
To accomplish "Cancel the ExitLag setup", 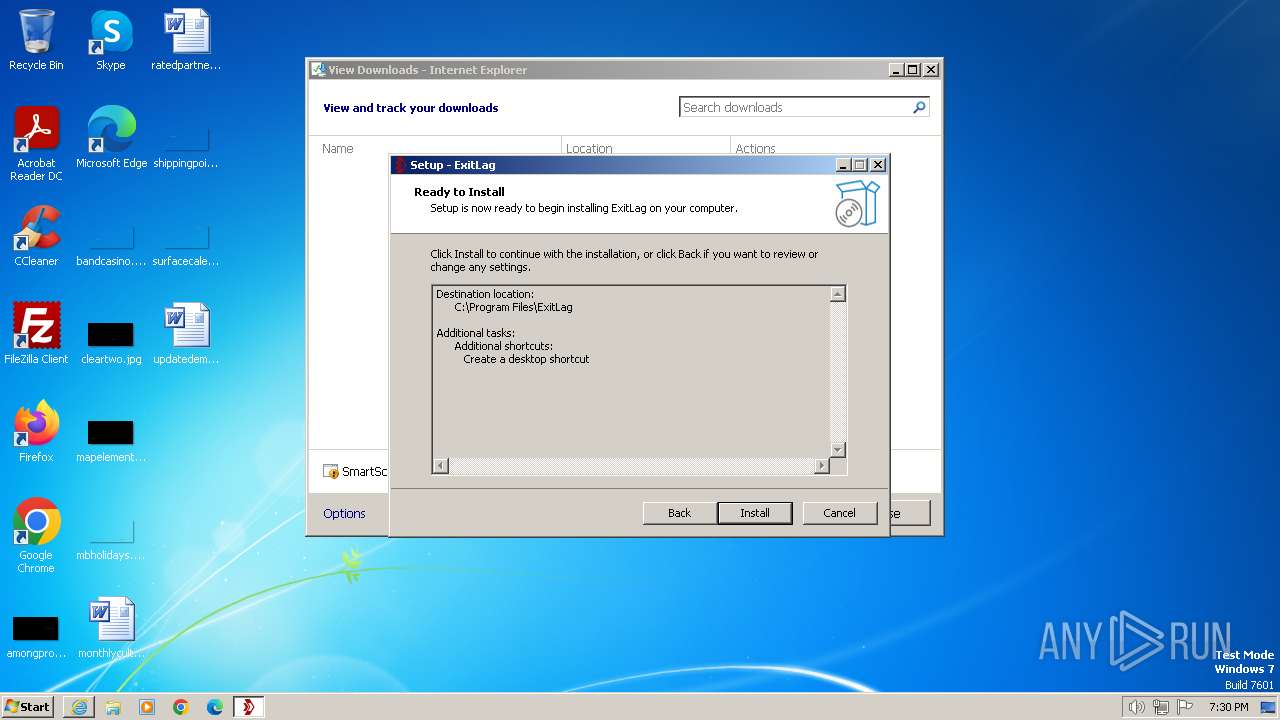I will coord(840,513).
